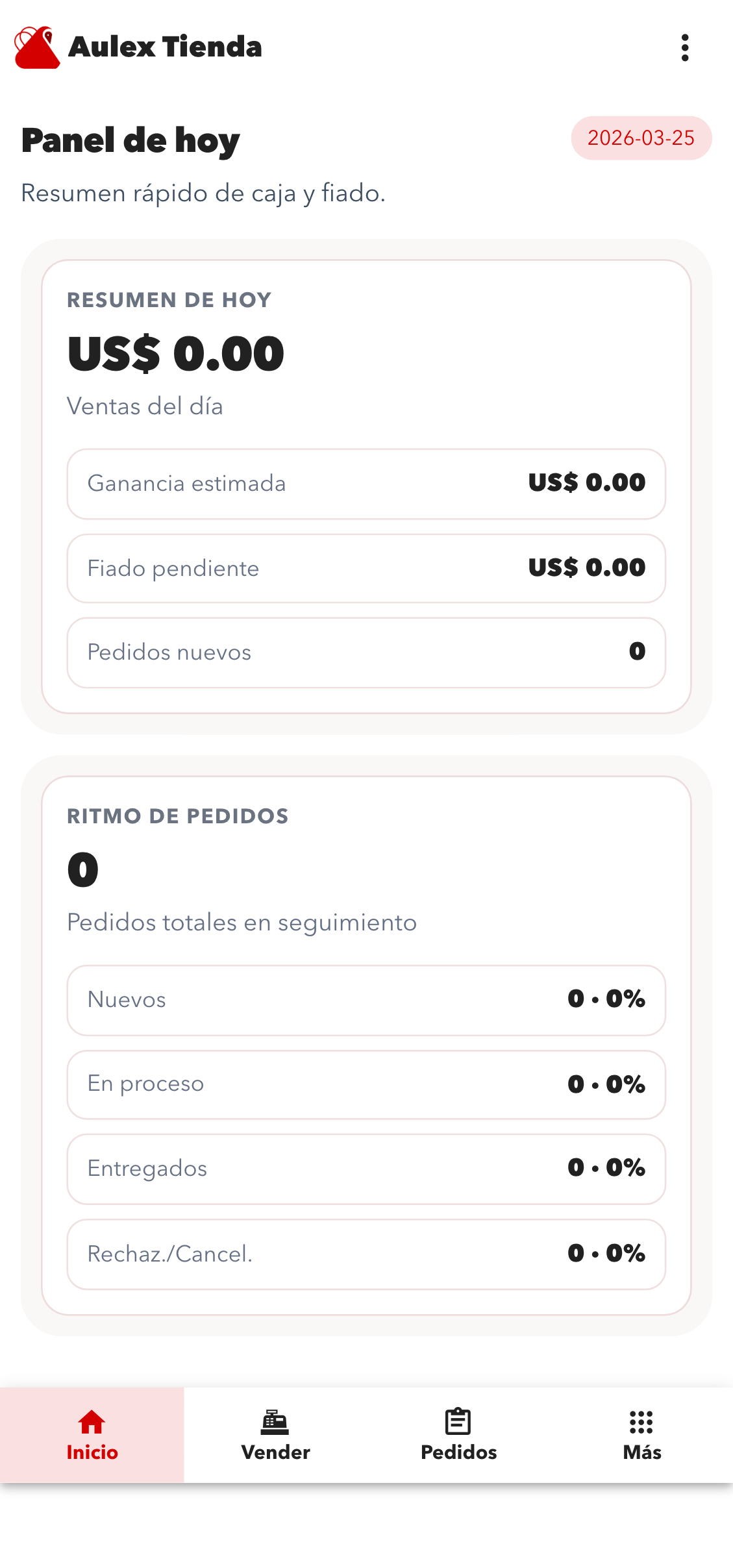Screen dimensions: 733x1568
Task: Select the En proceso orders row
Action: pyautogui.click(x=366, y=1084)
